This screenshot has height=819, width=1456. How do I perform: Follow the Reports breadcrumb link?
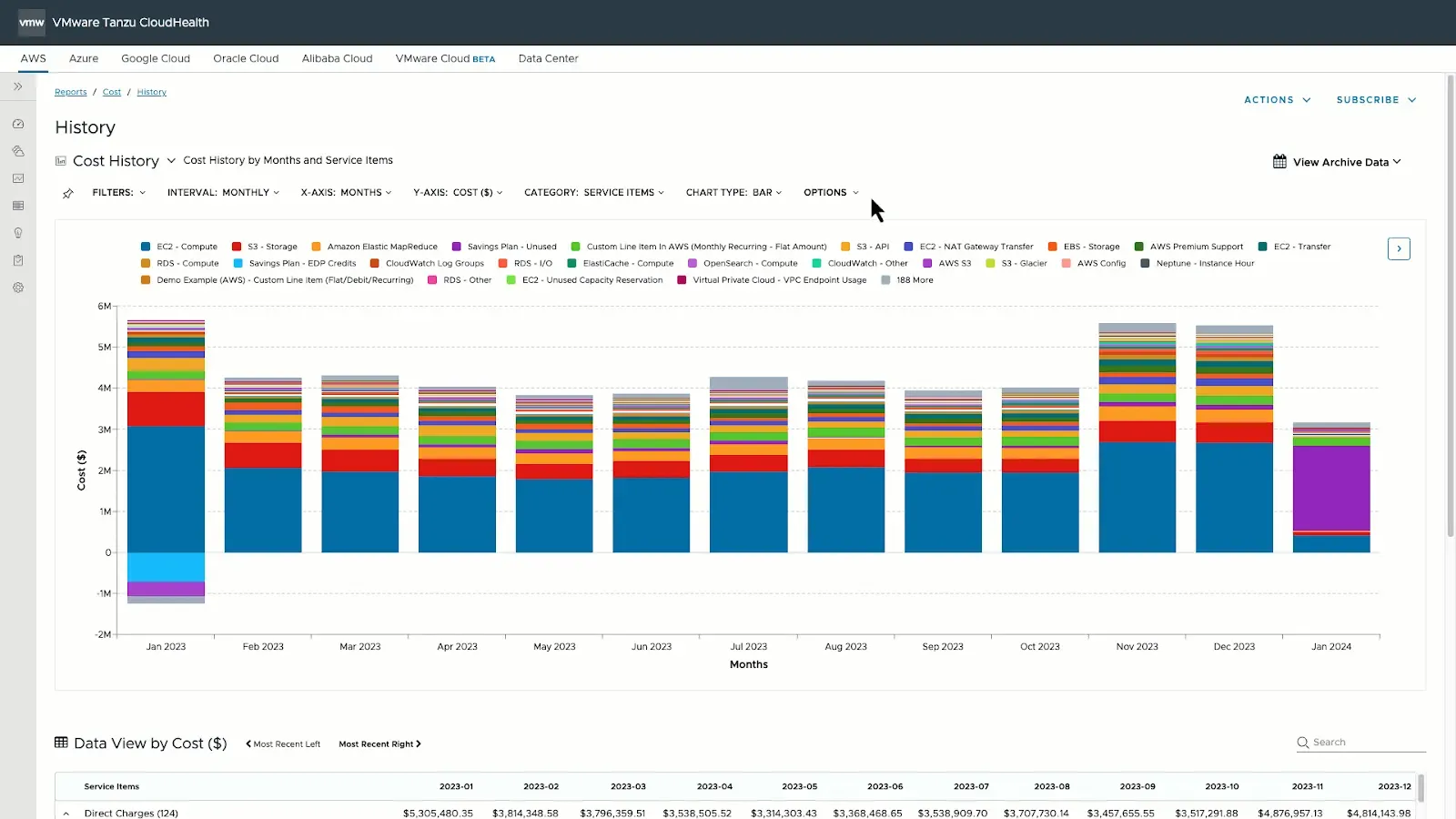(x=71, y=92)
